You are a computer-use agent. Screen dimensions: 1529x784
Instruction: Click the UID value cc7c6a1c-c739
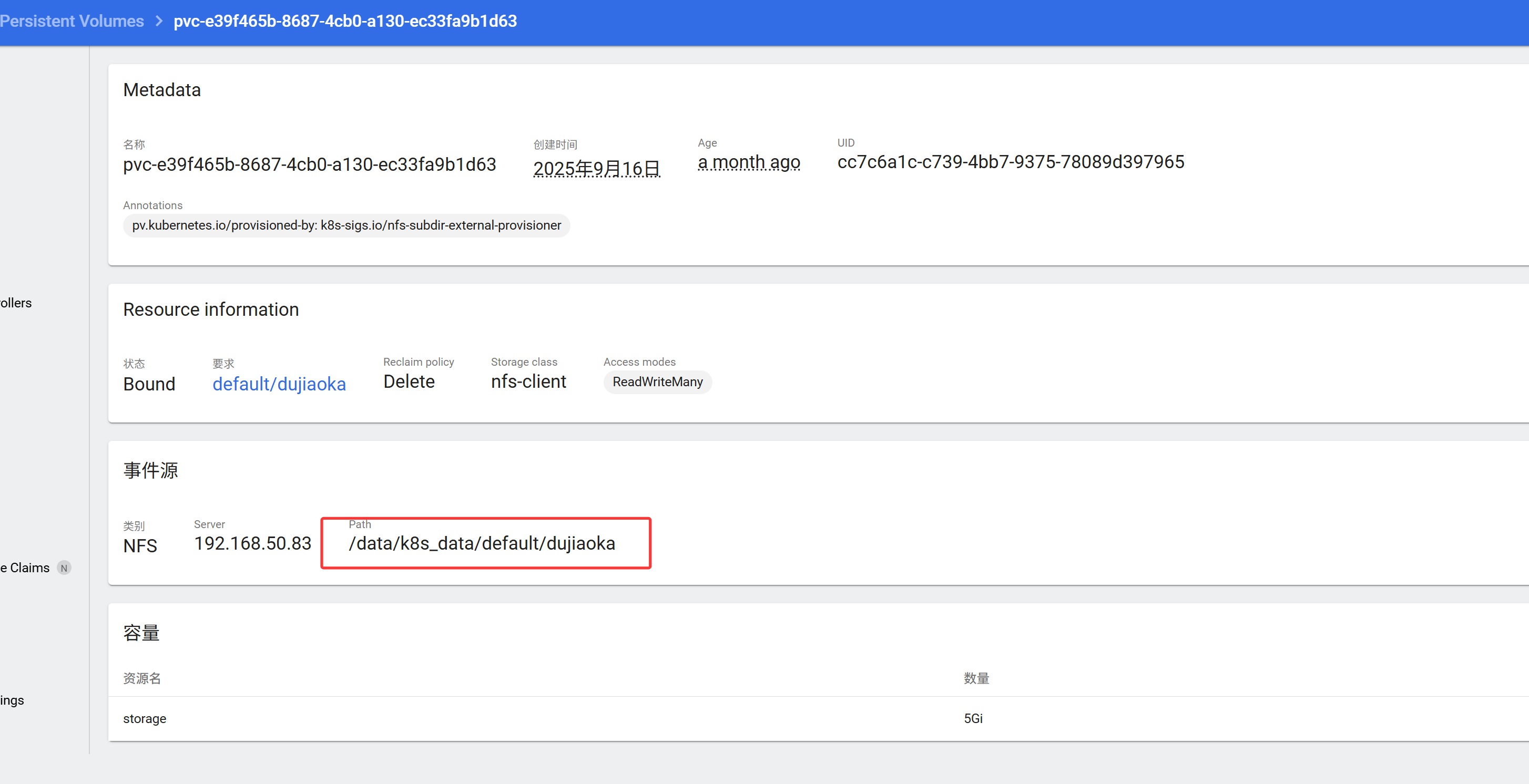click(x=1010, y=162)
